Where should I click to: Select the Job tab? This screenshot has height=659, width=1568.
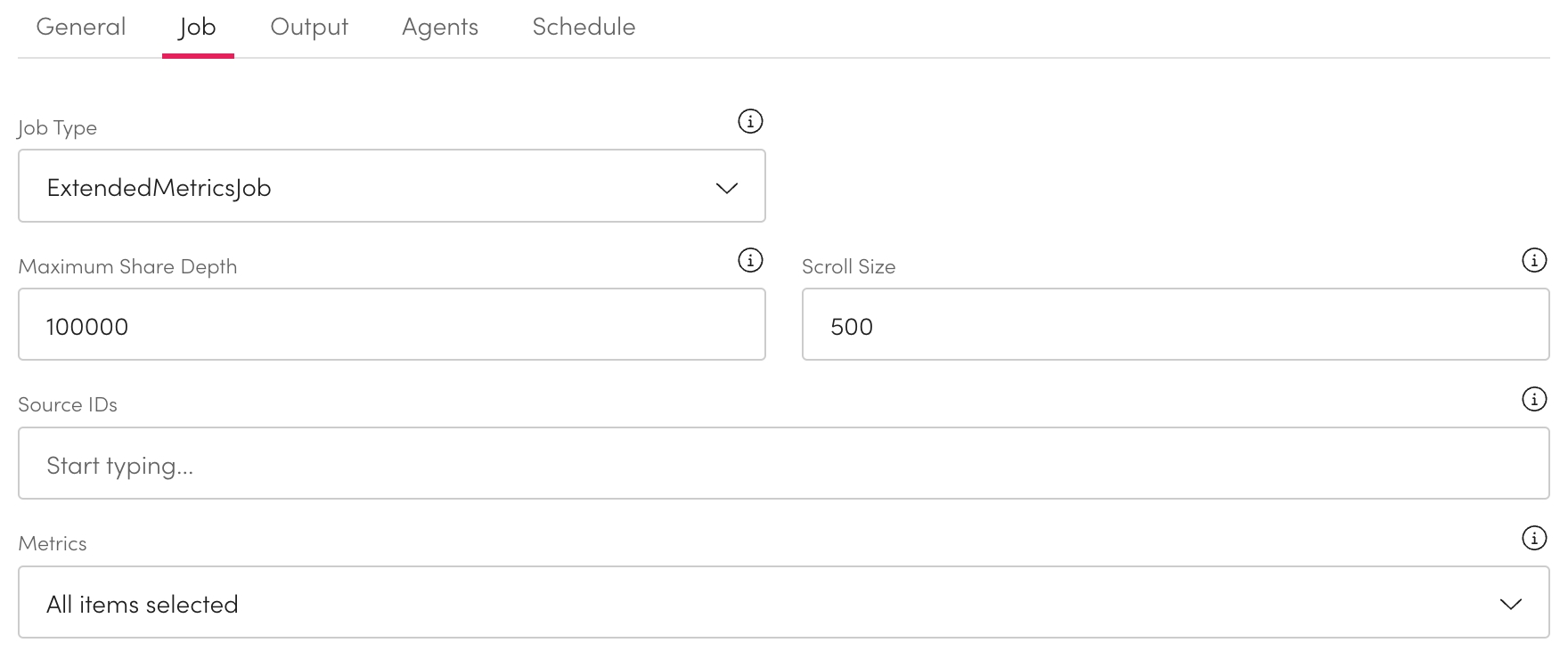pos(197,27)
